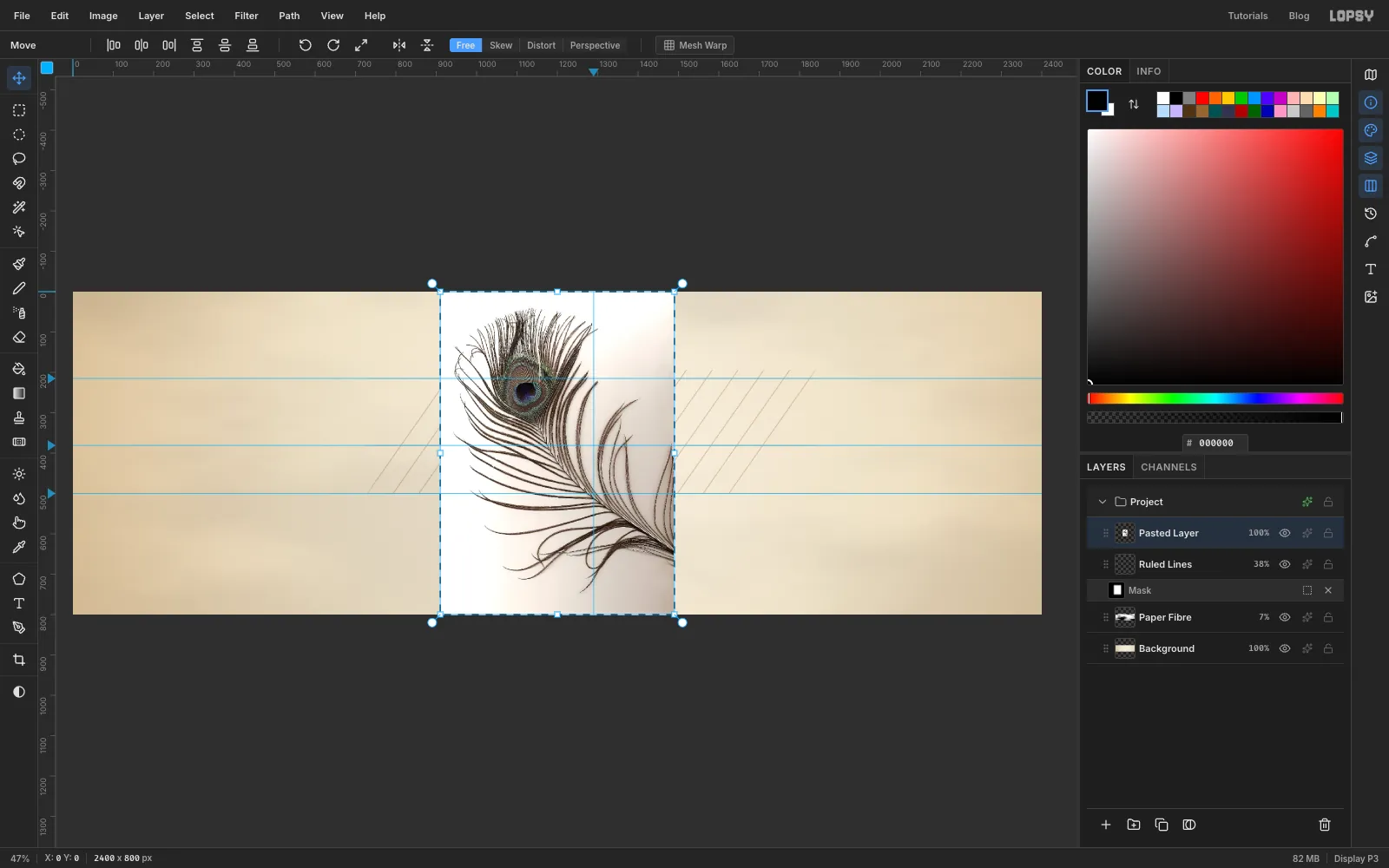
Task: Toggle visibility of Paper Fibre layer
Action: (x=1285, y=617)
